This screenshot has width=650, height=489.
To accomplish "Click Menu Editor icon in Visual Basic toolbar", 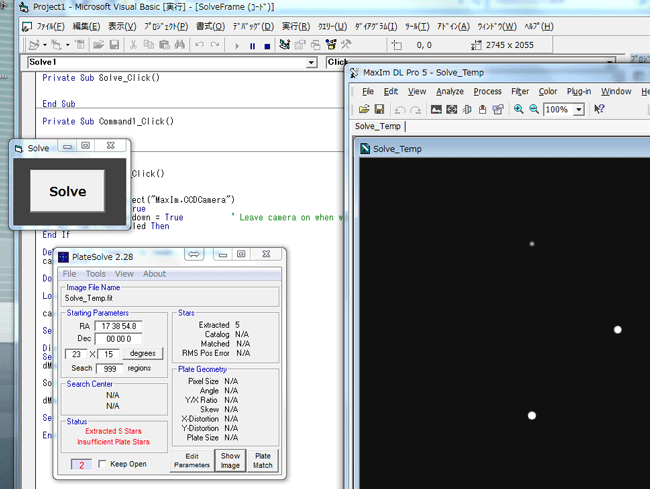I will coord(80,45).
